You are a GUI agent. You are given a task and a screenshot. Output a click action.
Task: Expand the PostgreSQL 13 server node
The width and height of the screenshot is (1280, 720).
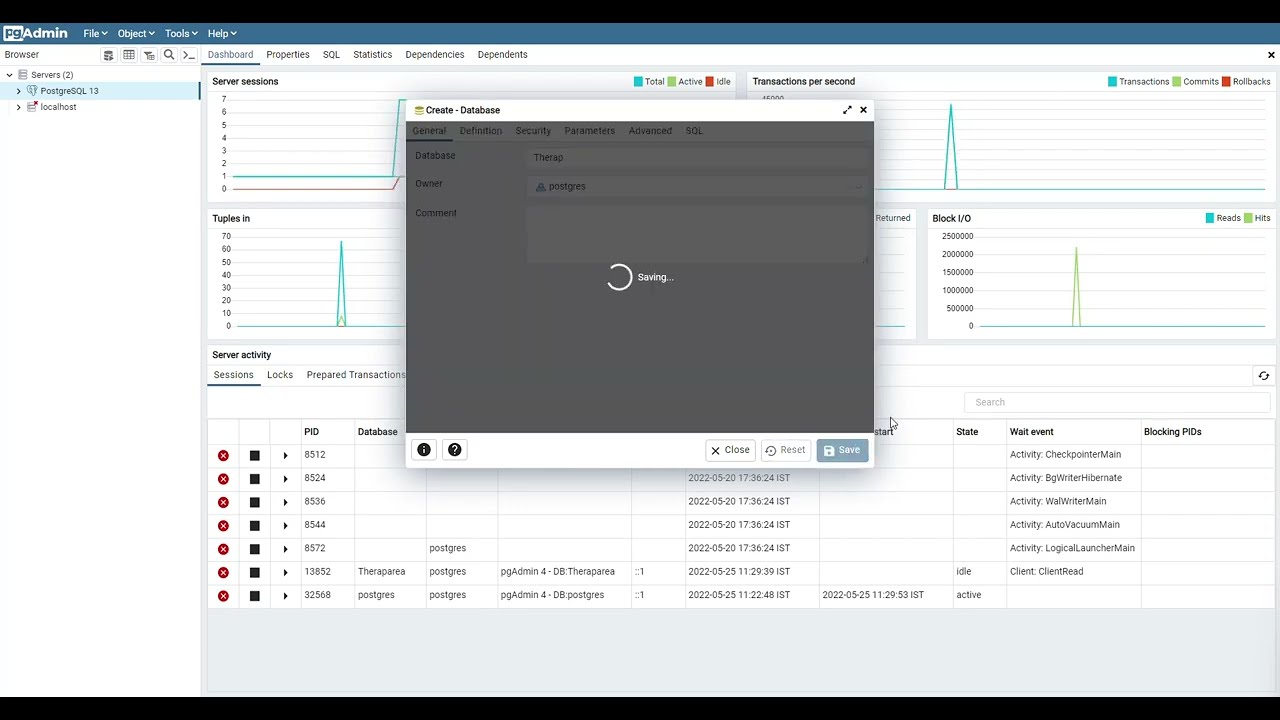pyautogui.click(x=18, y=91)
